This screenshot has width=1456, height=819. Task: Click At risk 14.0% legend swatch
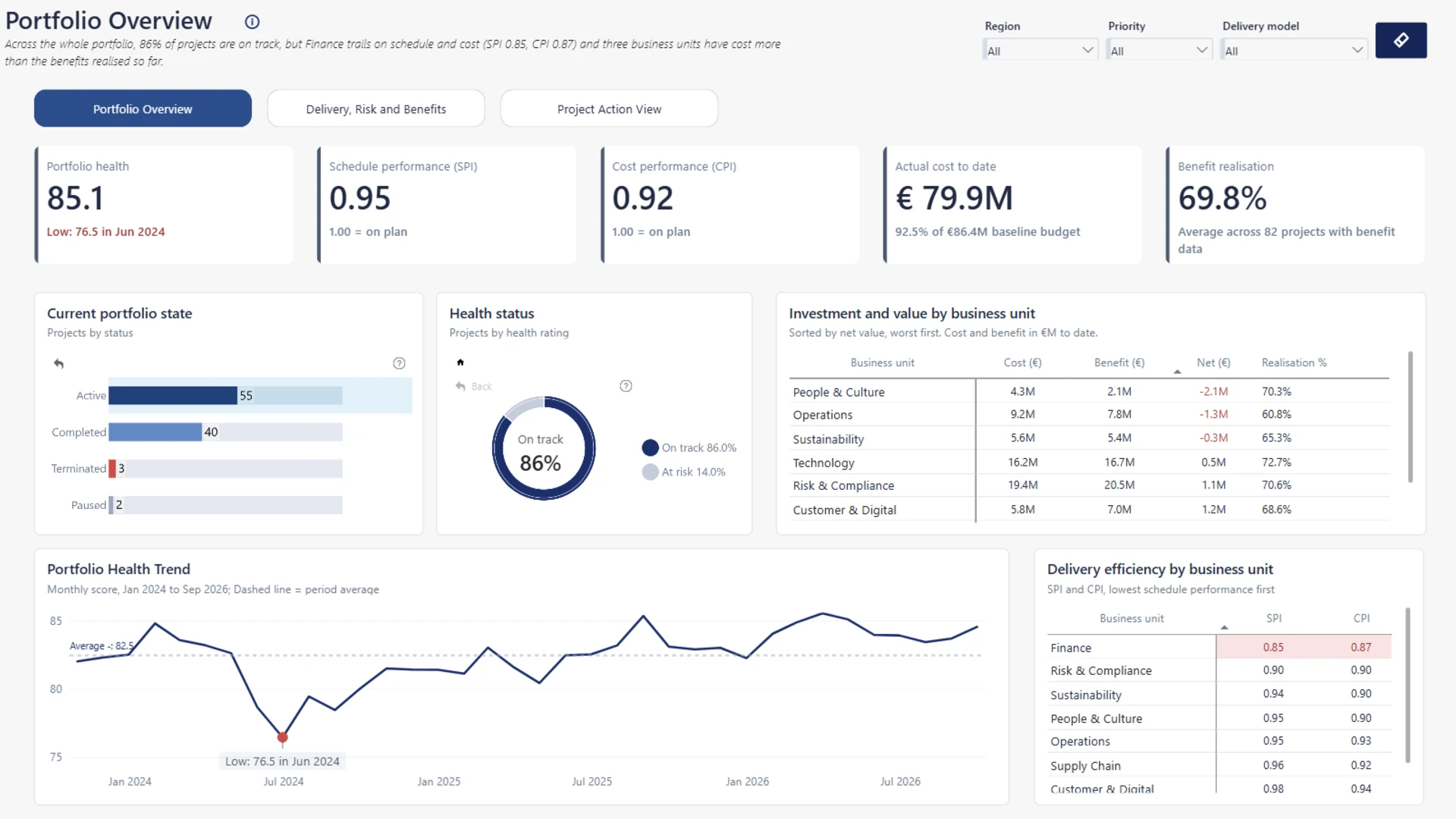click(650, 472)
